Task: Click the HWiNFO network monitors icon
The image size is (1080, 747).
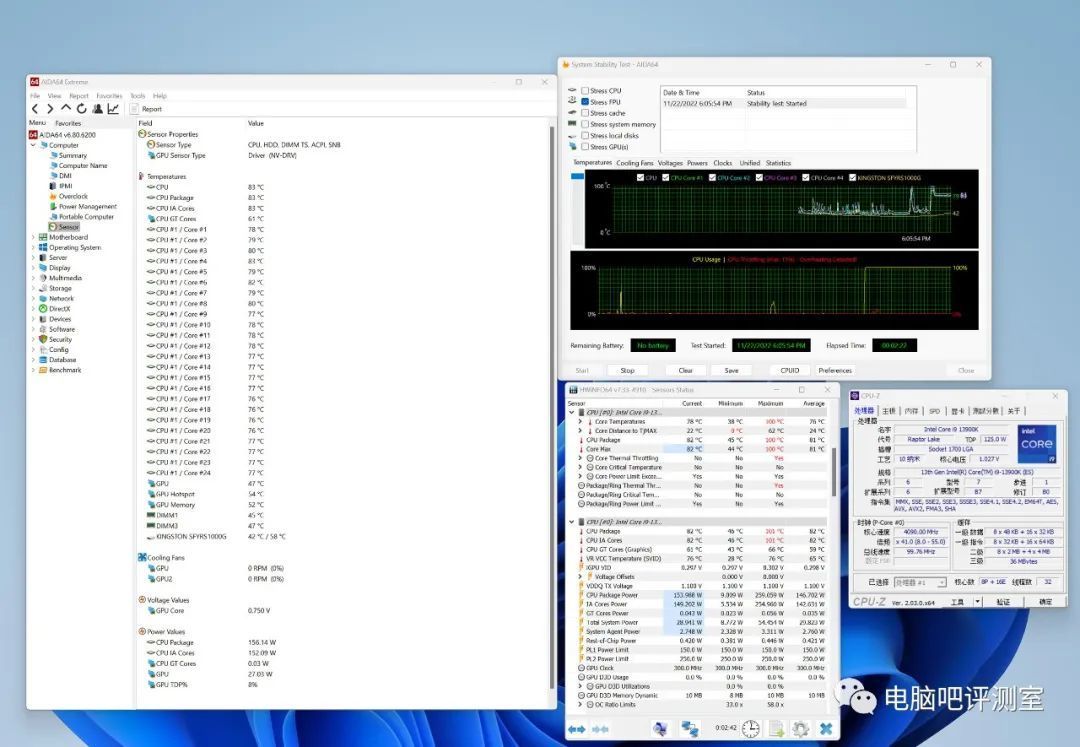Action: (689, 728)
